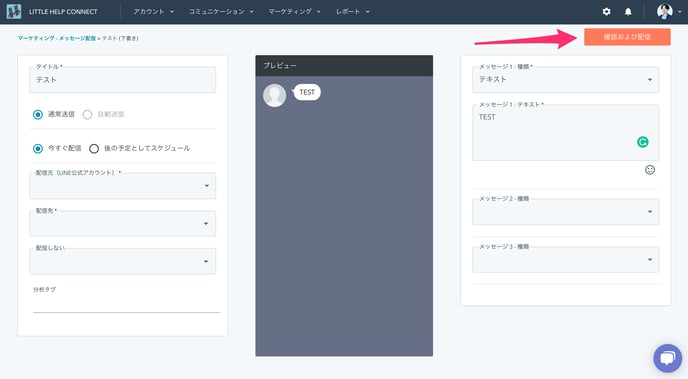Click the LITTLE HELP CONNECT brand text
The height and width of the screenshot is (379, 688).
(63, 12)
